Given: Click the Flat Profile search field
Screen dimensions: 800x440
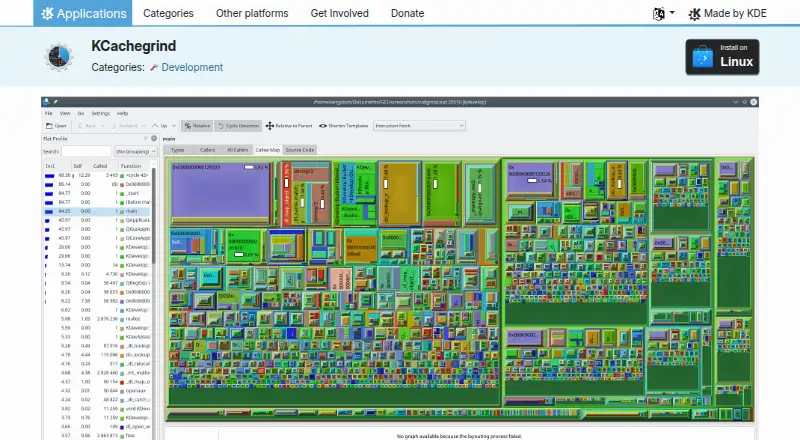Looking at the screenshot, I should tap(86, 152).
